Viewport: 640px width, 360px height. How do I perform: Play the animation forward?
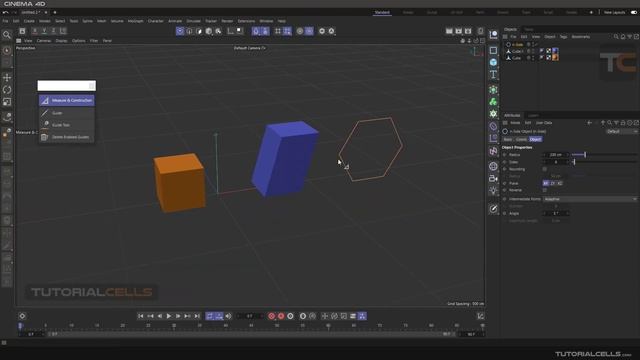click(169, 316)
